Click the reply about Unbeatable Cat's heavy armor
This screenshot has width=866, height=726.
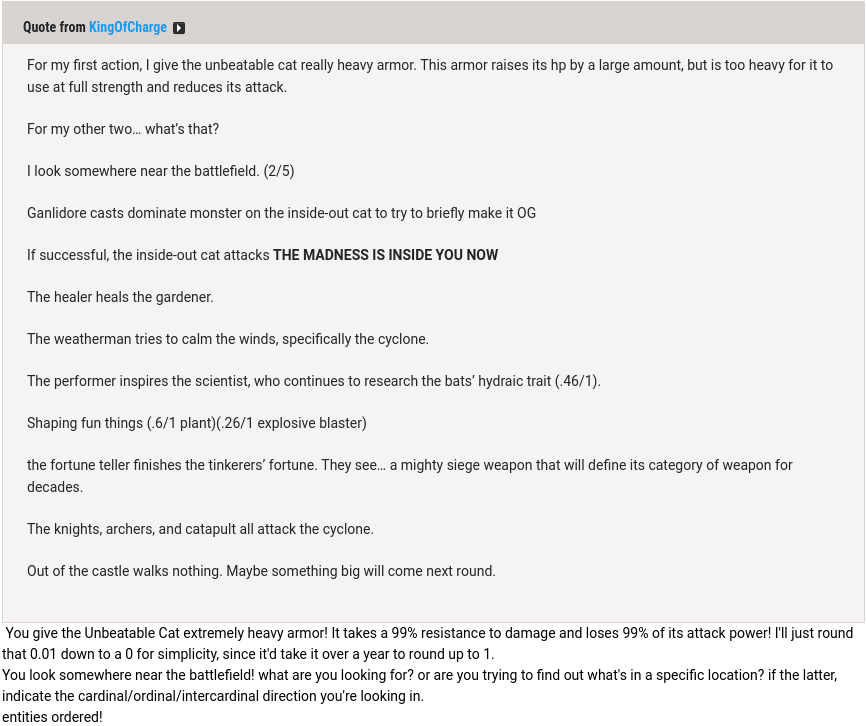(428, 643)
